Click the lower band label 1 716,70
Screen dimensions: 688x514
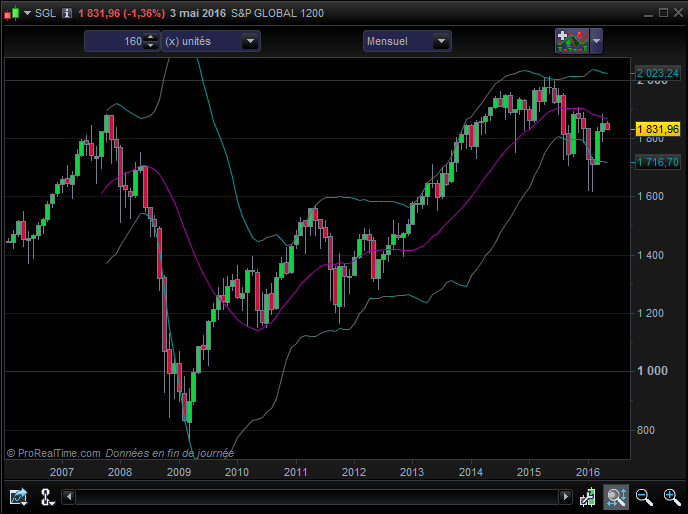(x=658, y=162)
